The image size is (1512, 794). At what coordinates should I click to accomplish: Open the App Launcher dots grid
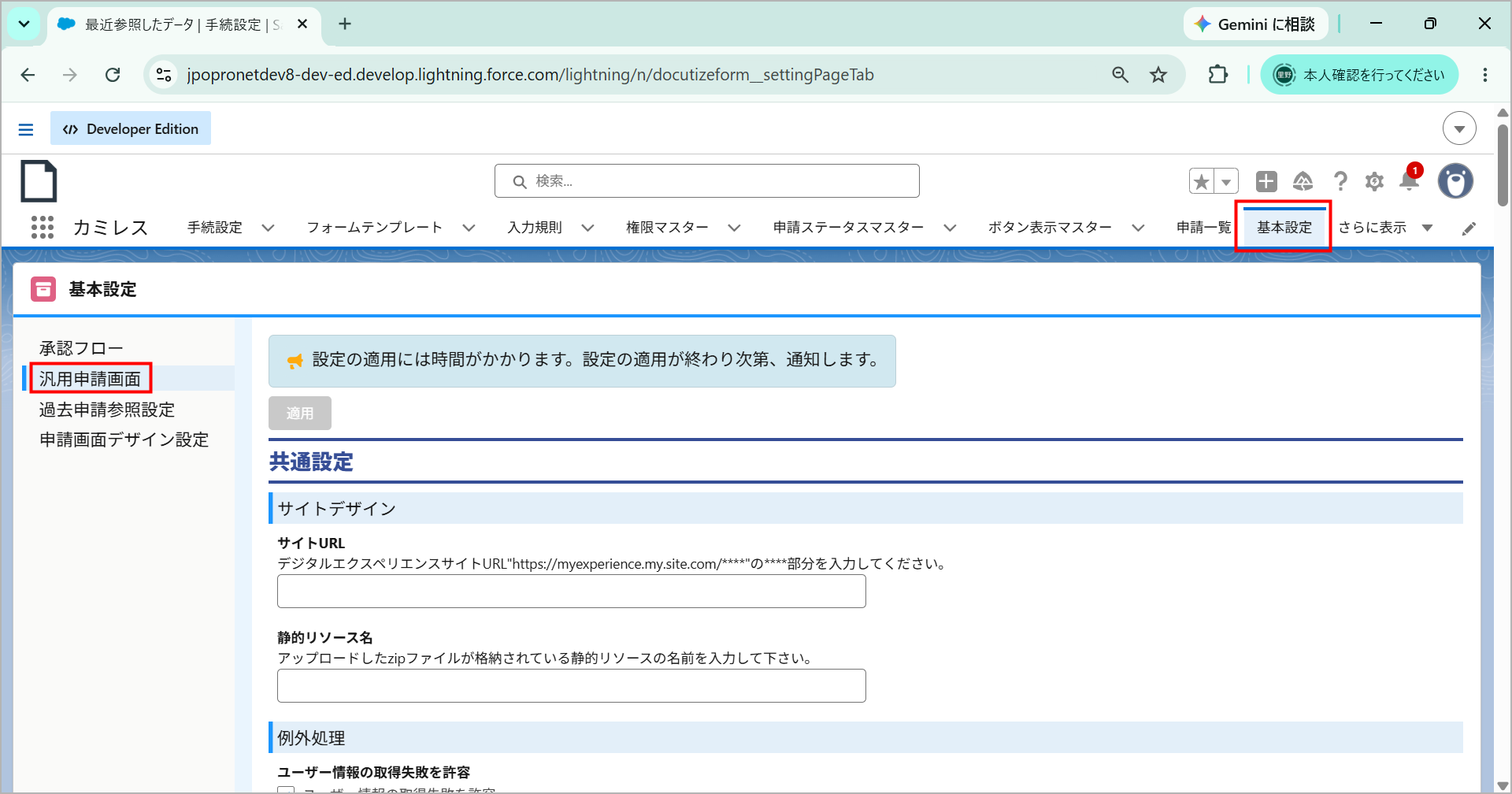click(x=43, y=227)
